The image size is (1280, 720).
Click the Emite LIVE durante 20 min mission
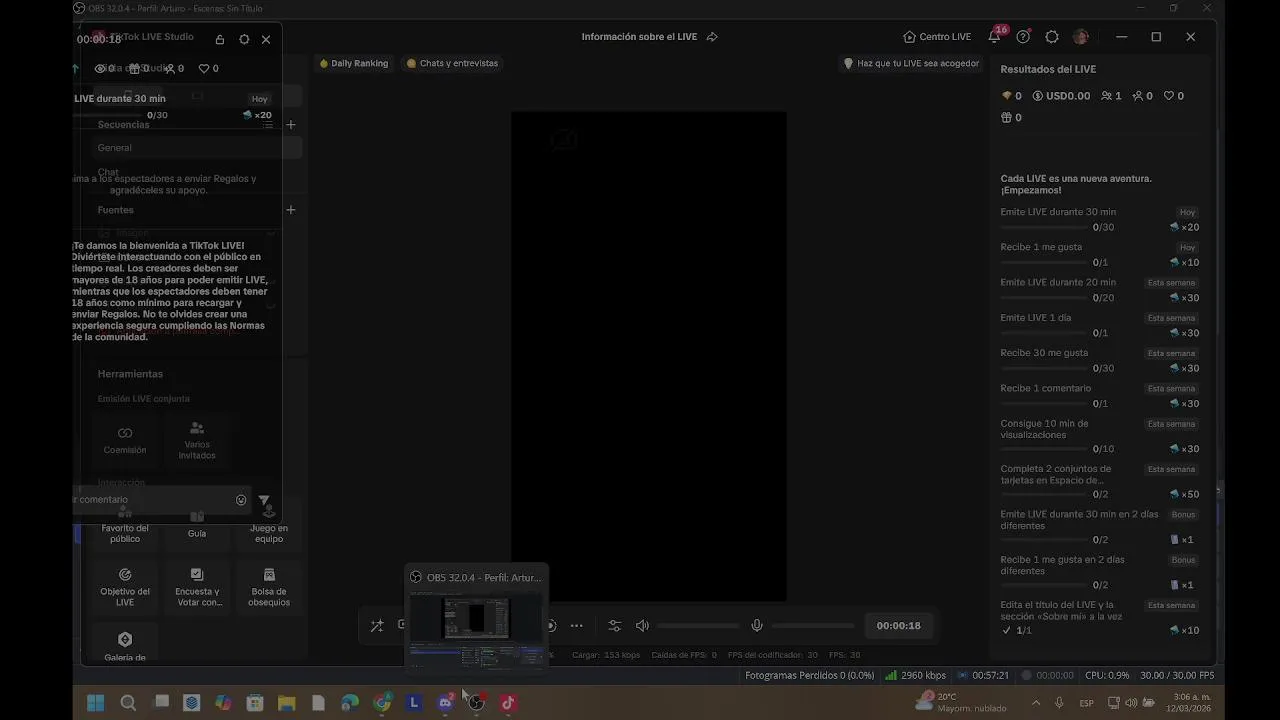(x=1099, y=290)
